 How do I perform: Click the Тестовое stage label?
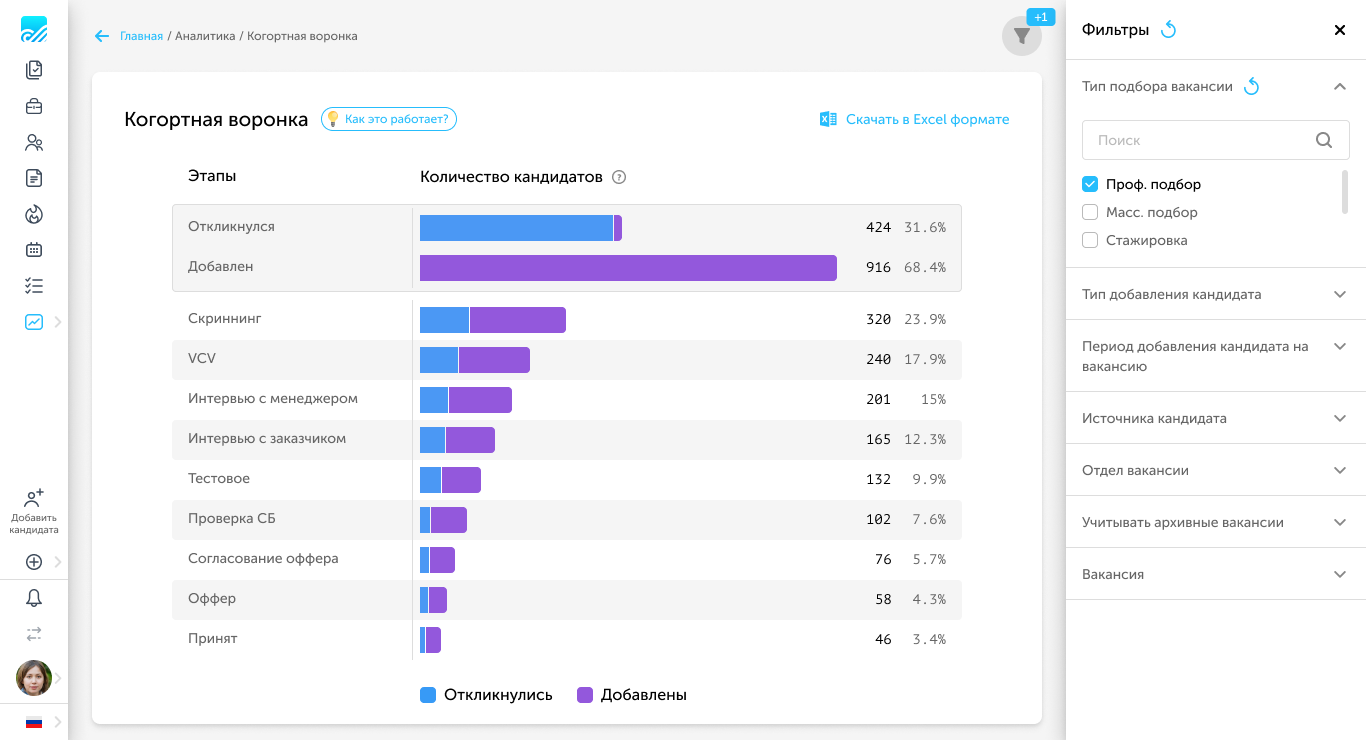219,478
